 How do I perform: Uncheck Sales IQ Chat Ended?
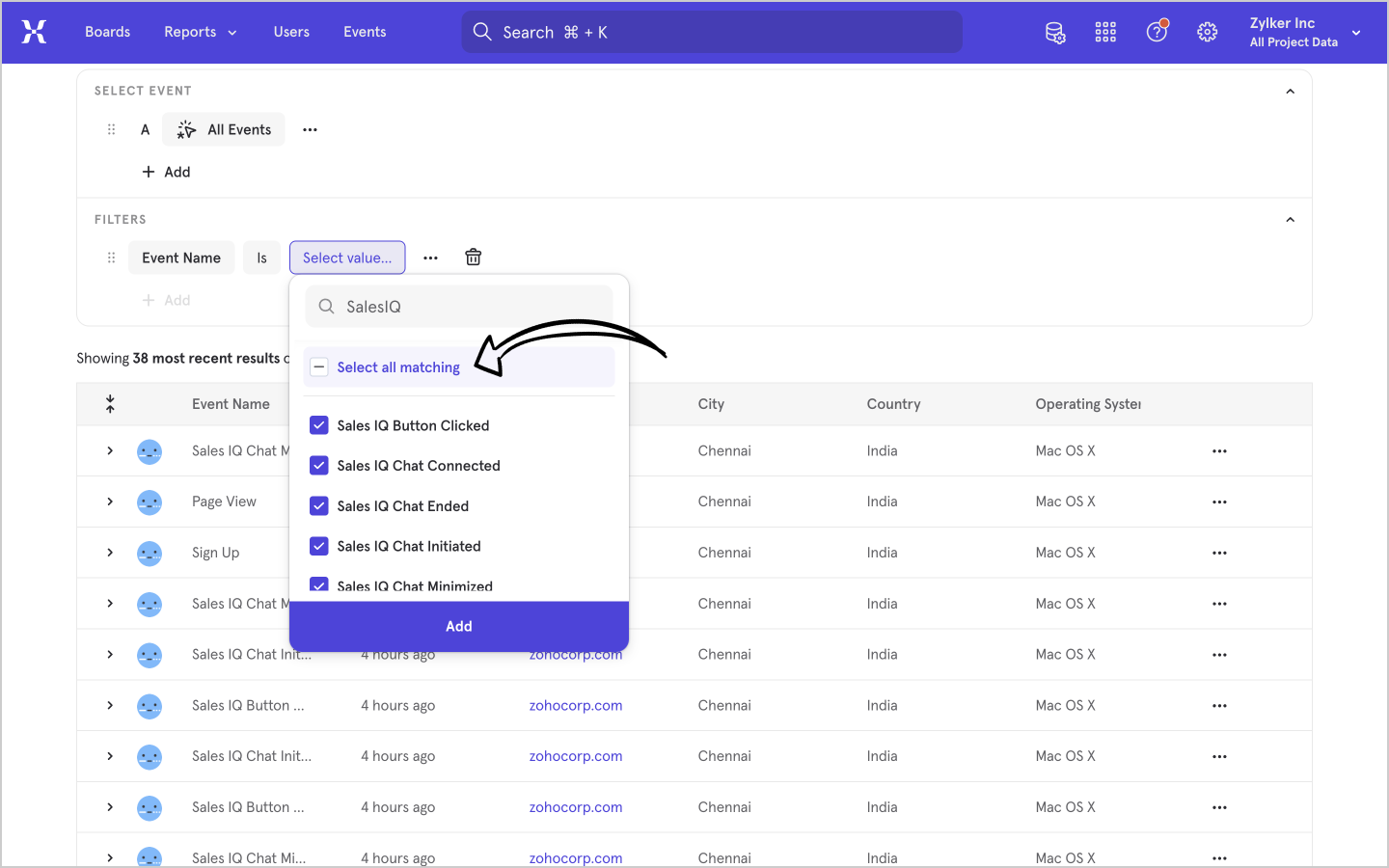(x=319, y=506)
